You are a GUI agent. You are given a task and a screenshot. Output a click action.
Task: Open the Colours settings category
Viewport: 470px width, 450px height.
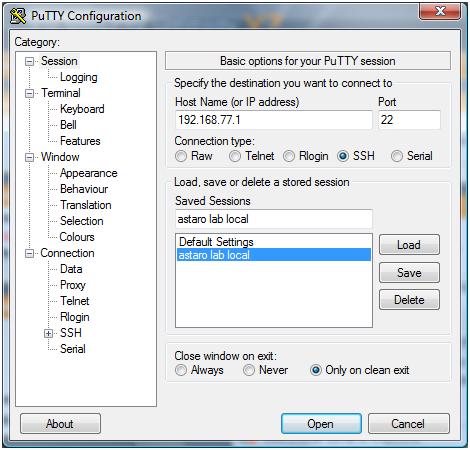[x=77, y=237]
